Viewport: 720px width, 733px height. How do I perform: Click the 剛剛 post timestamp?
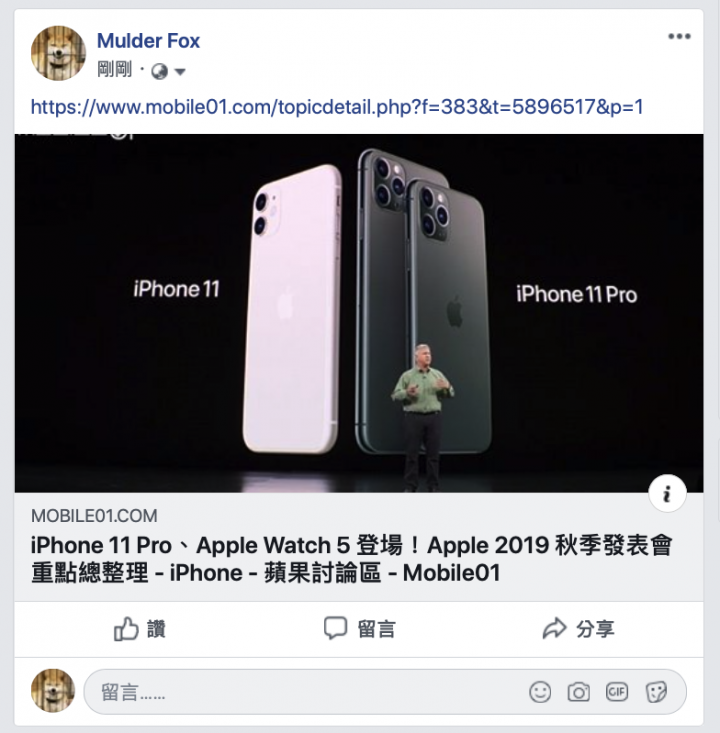(x=114, y=70)
